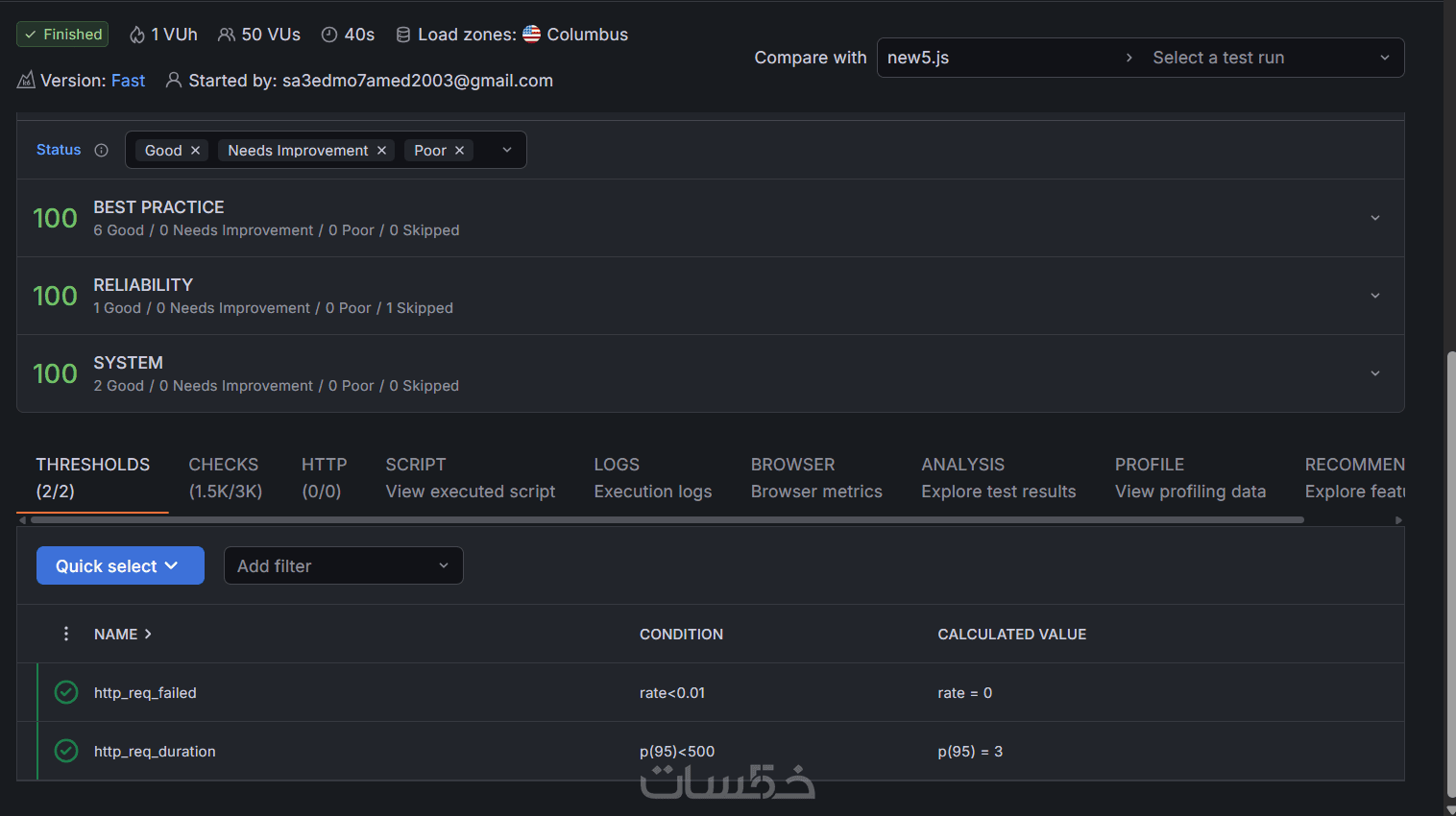
Task: Click the rate<0.01 condition cell
Action: [x=672, y=693]
